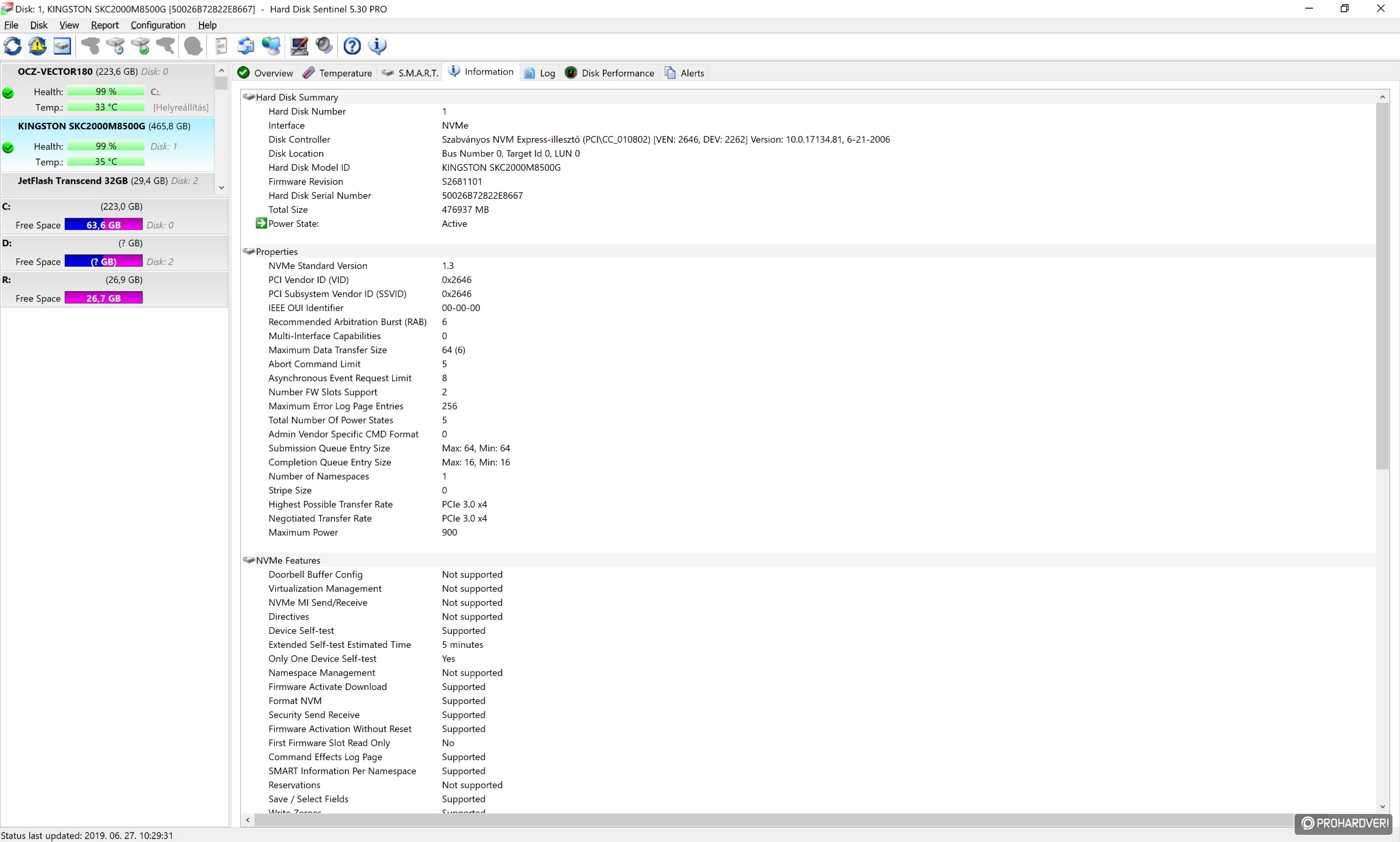
Task: Select the Information tab
Action: click(x=481, y=71)
